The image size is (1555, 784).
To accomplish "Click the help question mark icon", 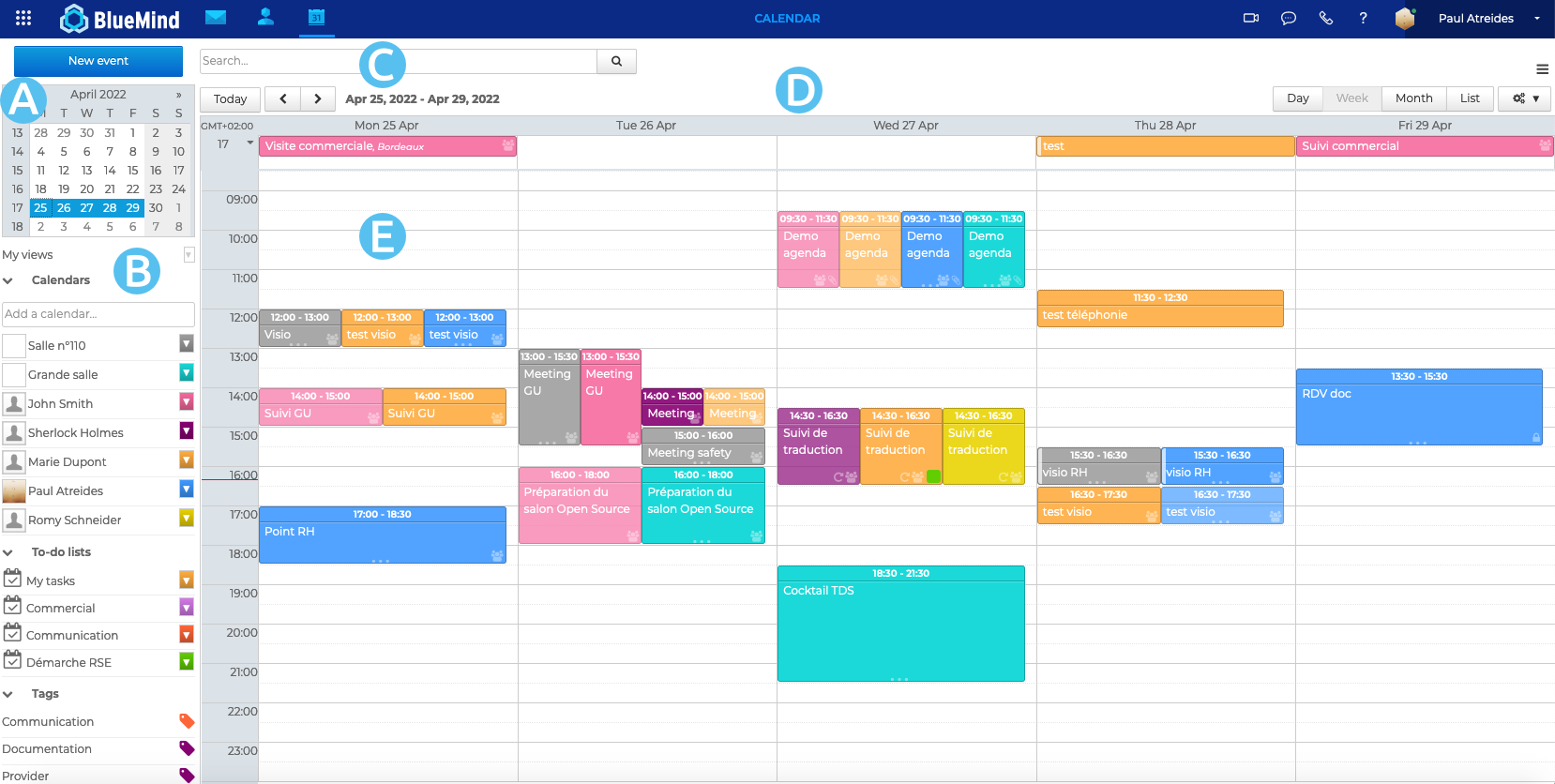I will click(1363, 18).
